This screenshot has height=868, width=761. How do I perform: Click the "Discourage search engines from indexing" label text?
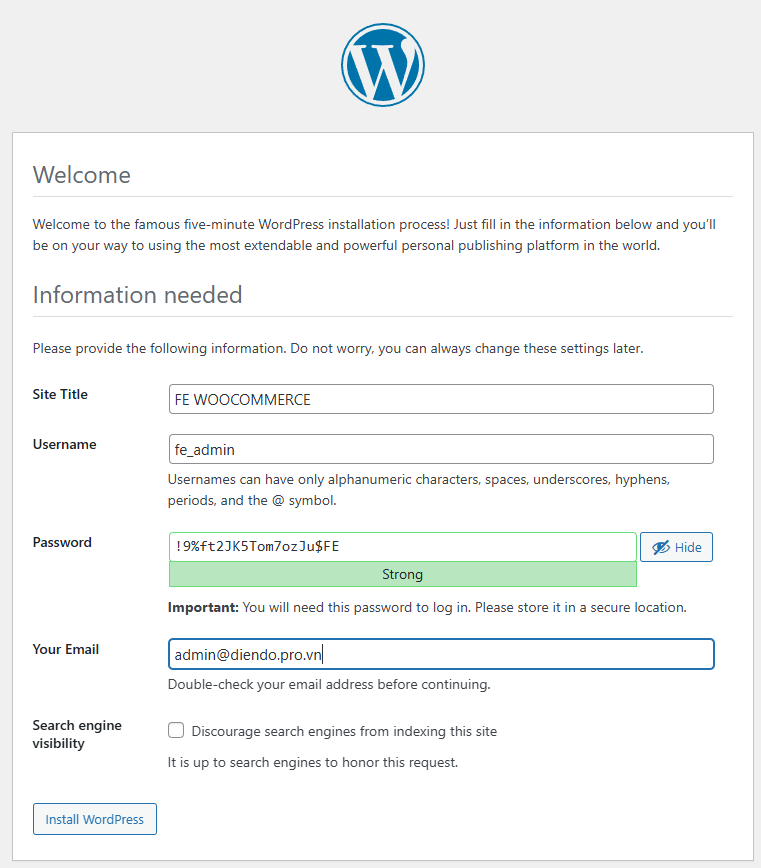(344, 731)
